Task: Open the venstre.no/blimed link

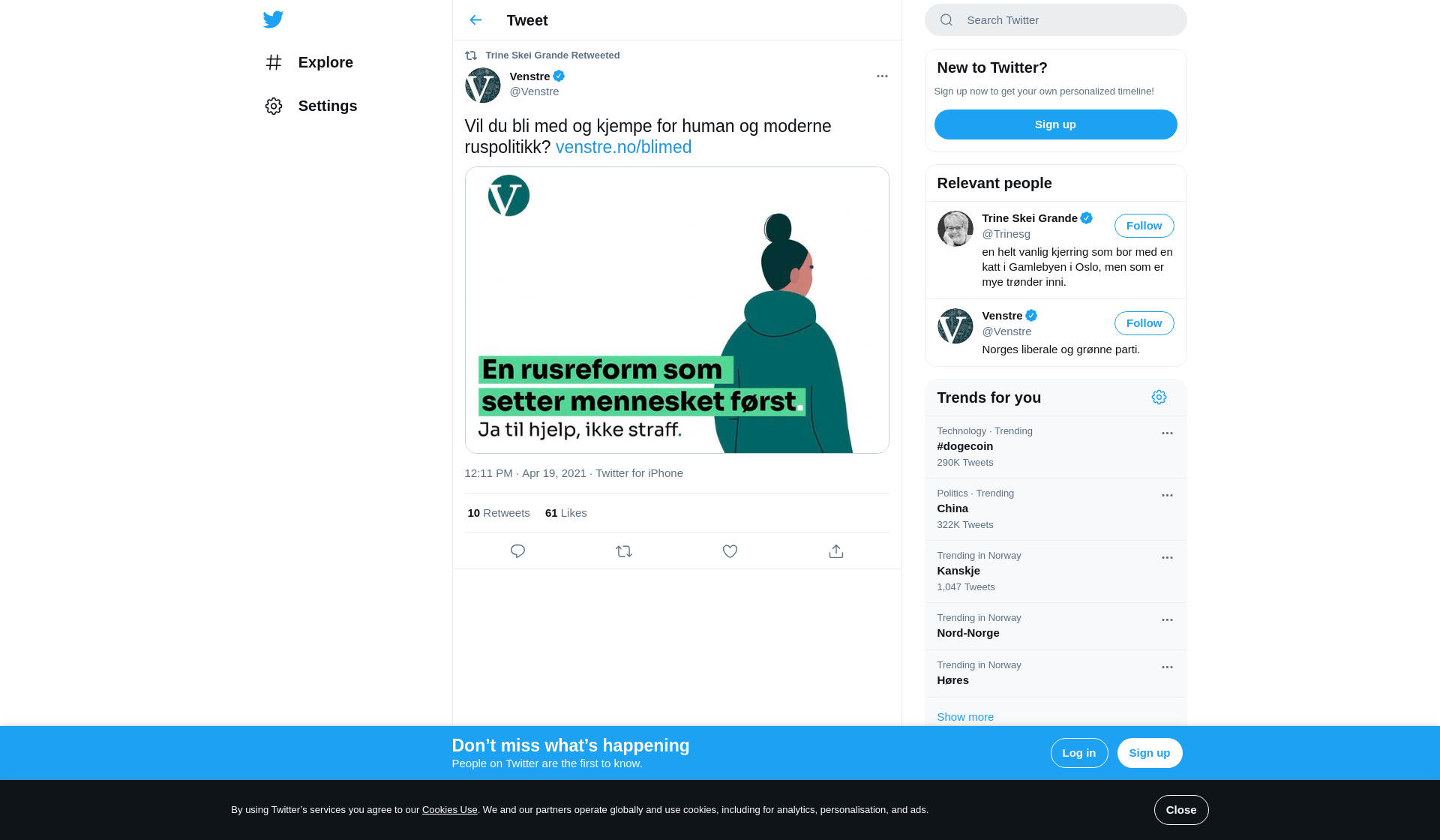Action: pos(623,147)
